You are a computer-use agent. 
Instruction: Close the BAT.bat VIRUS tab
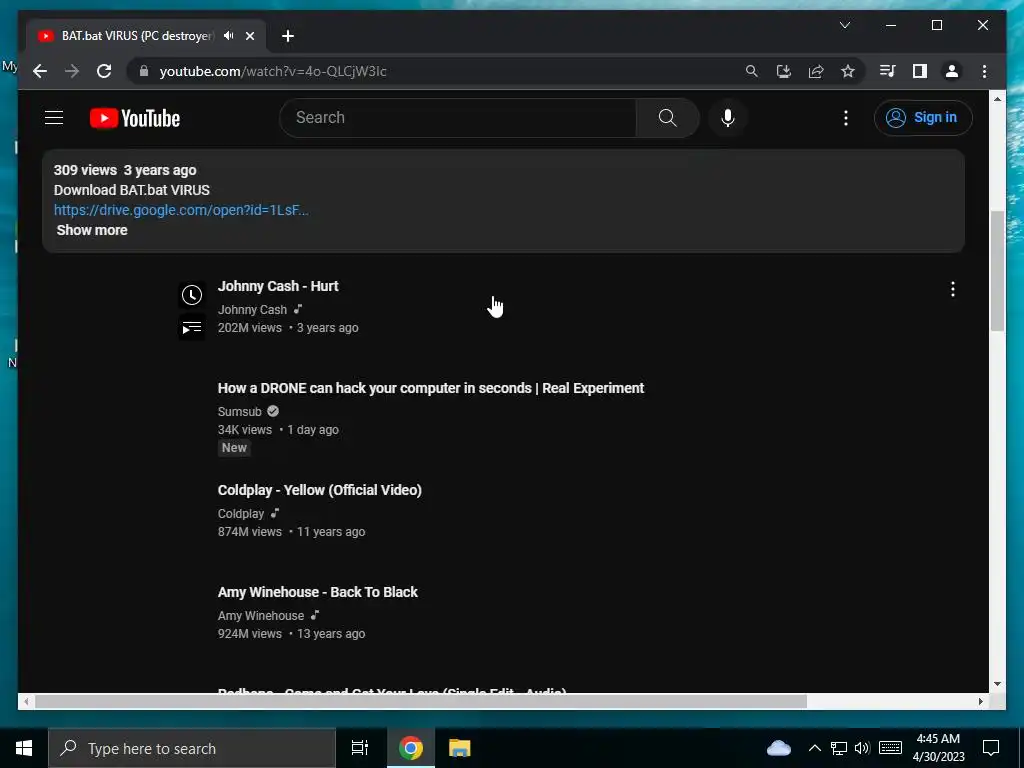tap(249, 36)
